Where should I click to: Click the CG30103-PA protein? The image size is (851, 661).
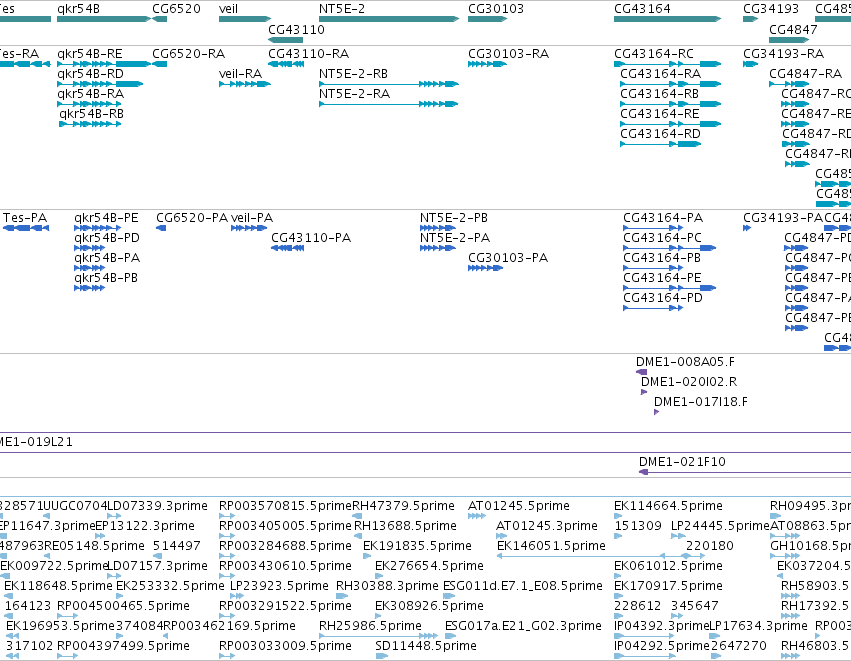486,268
